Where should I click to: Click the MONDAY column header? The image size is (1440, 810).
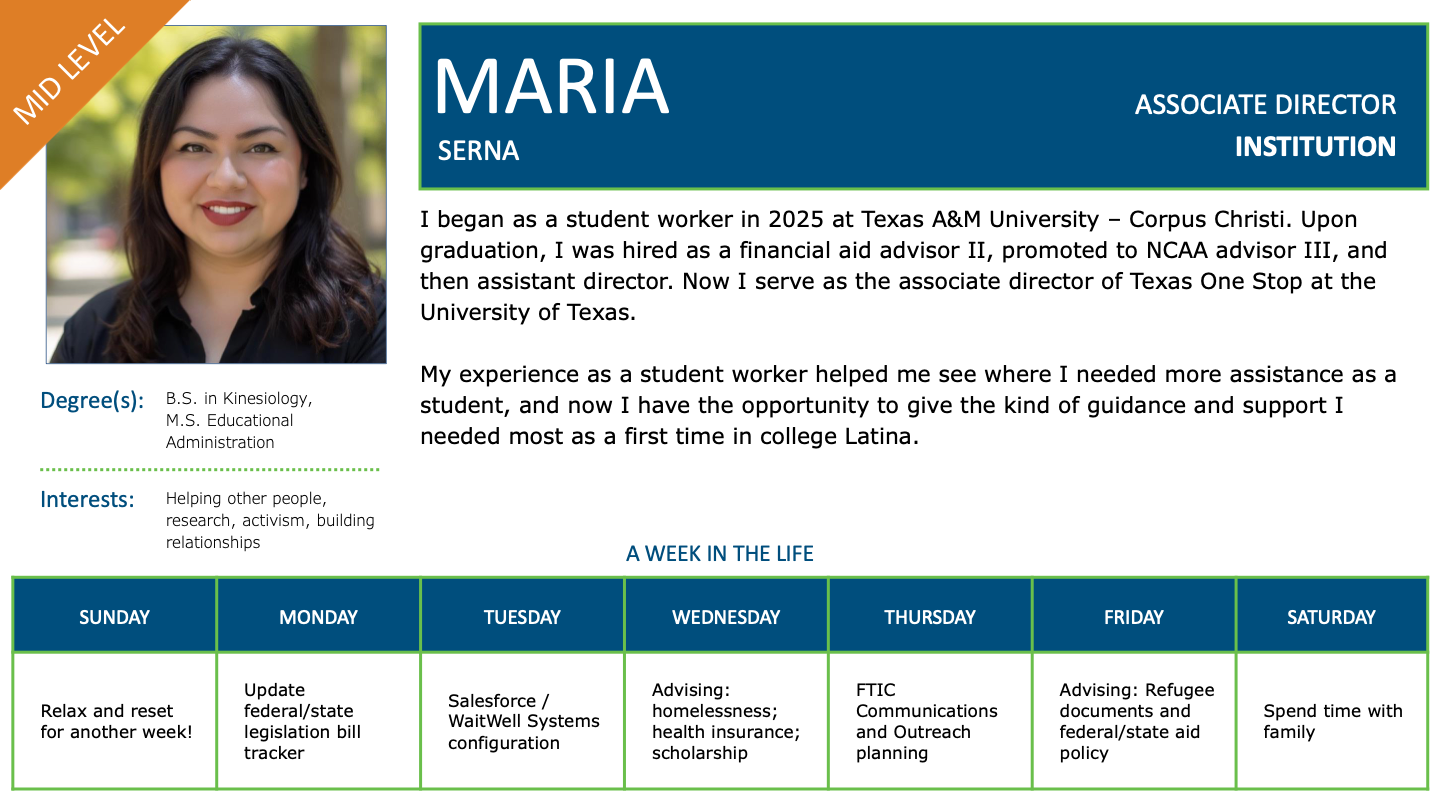pyautogui.click(x=319, y=616)
